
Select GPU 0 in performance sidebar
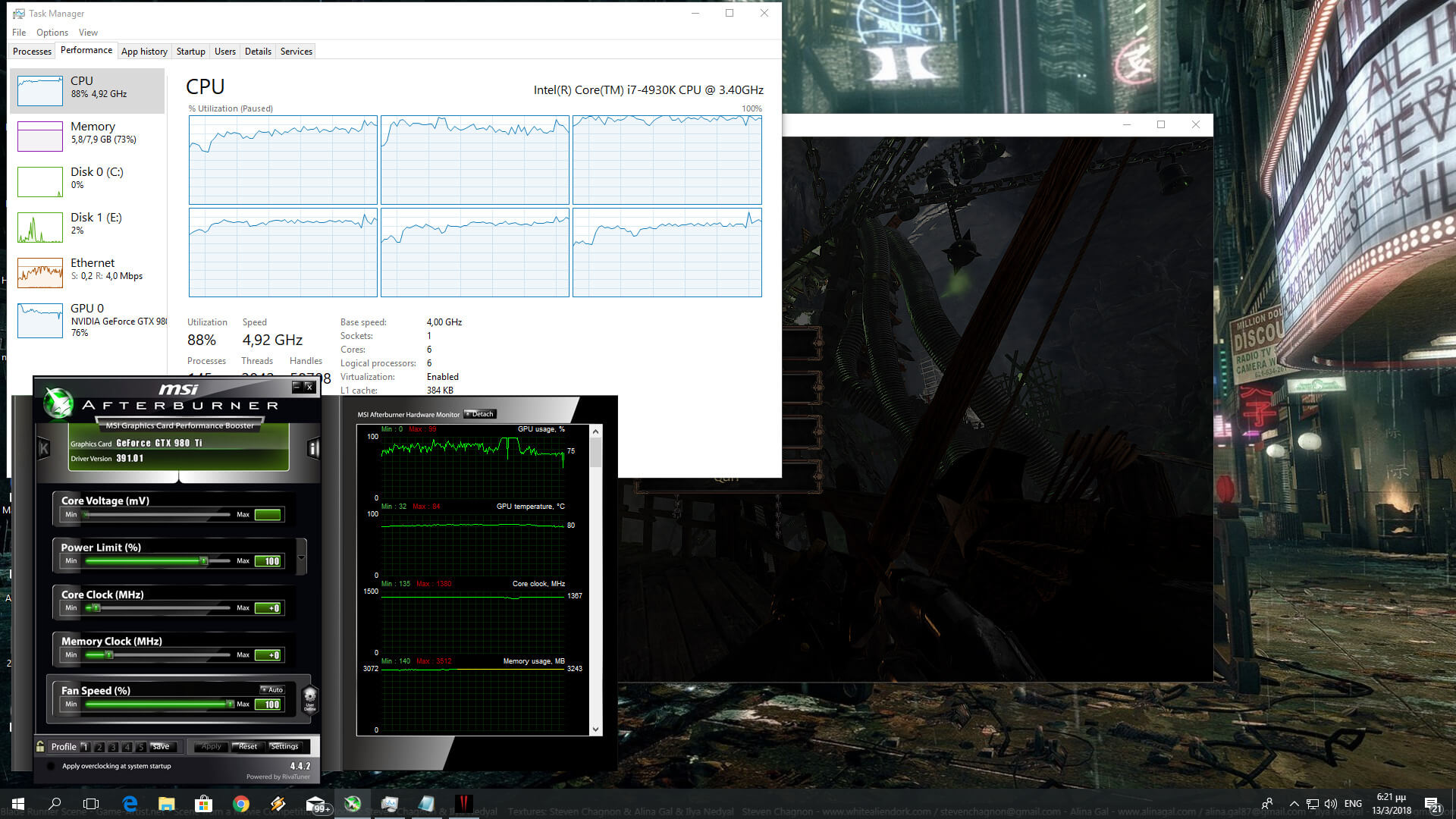tap(87, 320)
